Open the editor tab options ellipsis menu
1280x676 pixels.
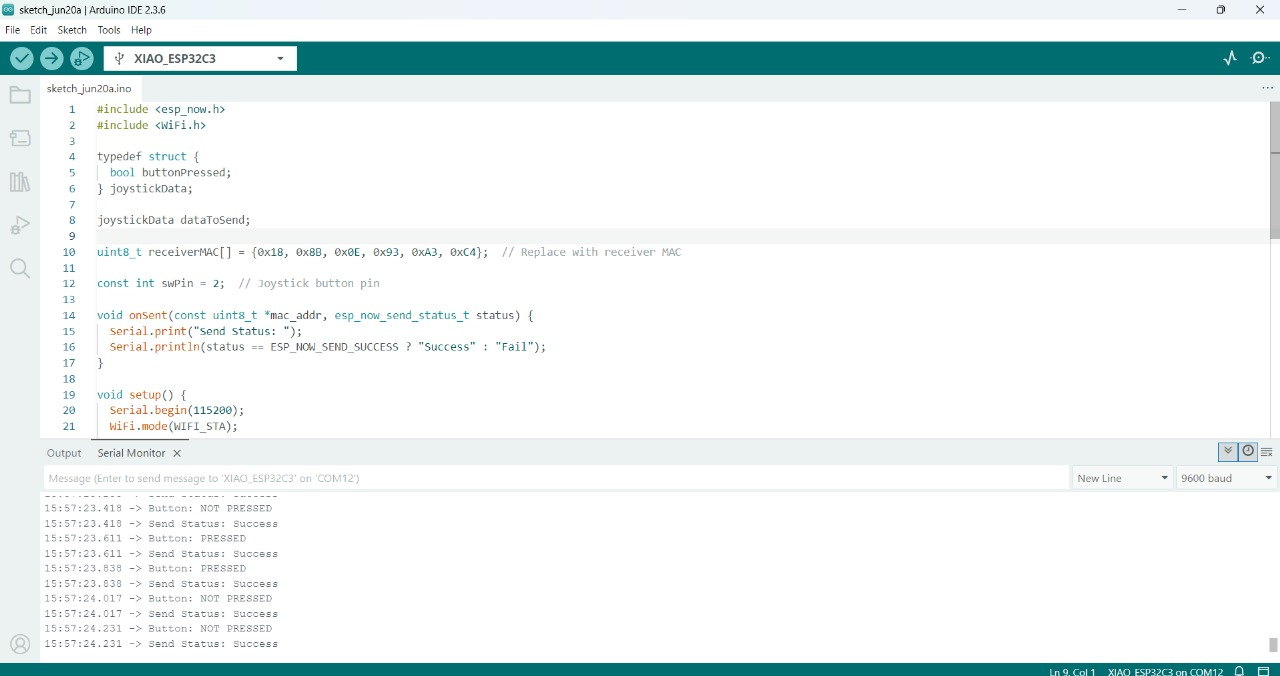click(1267, 88)
